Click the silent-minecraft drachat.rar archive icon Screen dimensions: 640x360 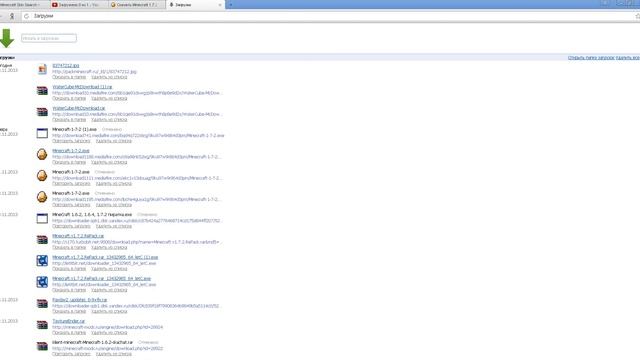[x=42, y=346]
